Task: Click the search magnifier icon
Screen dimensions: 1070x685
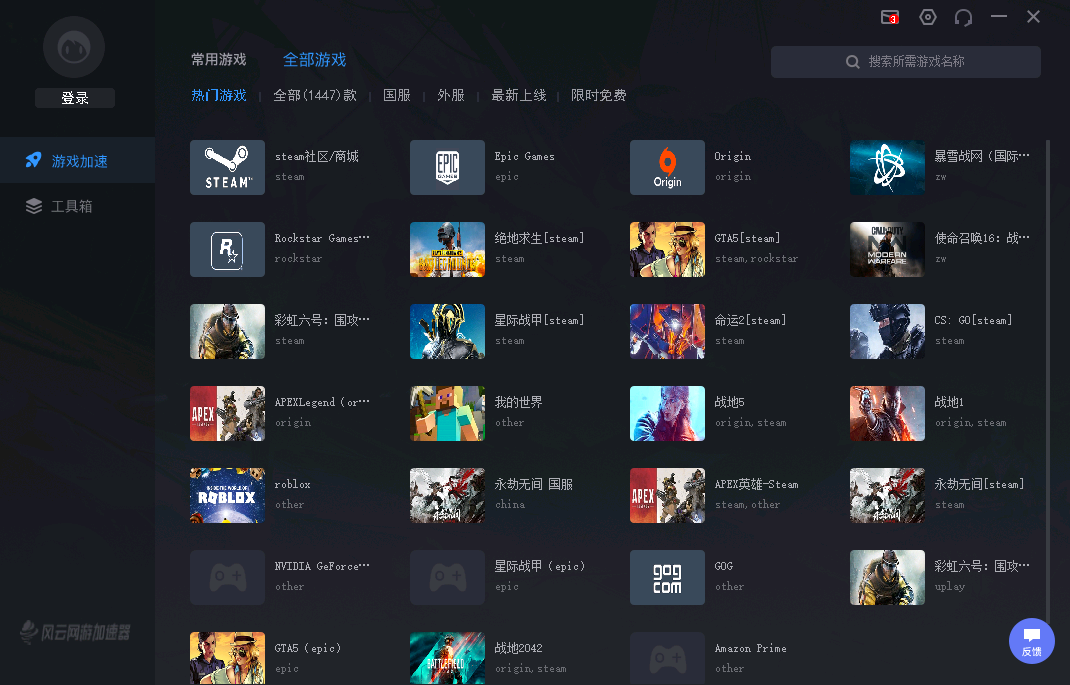Action: 852,61
